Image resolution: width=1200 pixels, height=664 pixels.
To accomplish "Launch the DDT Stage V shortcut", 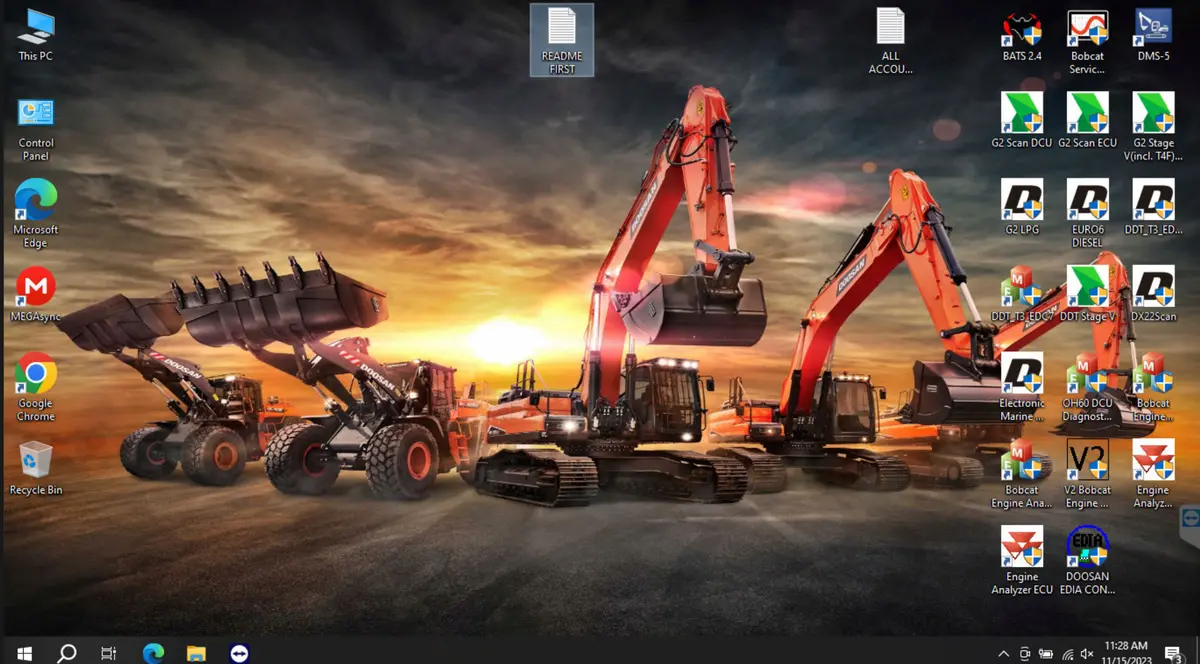I will tap(1087, 294).
